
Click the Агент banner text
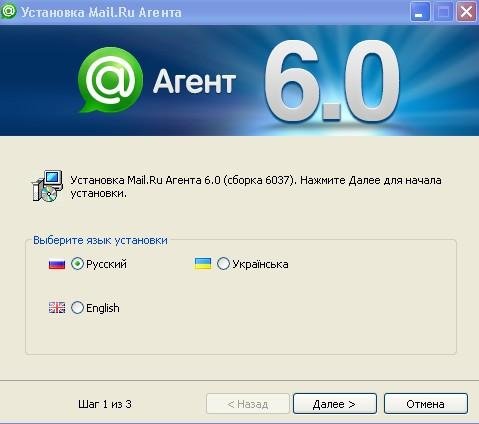[195, 81]
